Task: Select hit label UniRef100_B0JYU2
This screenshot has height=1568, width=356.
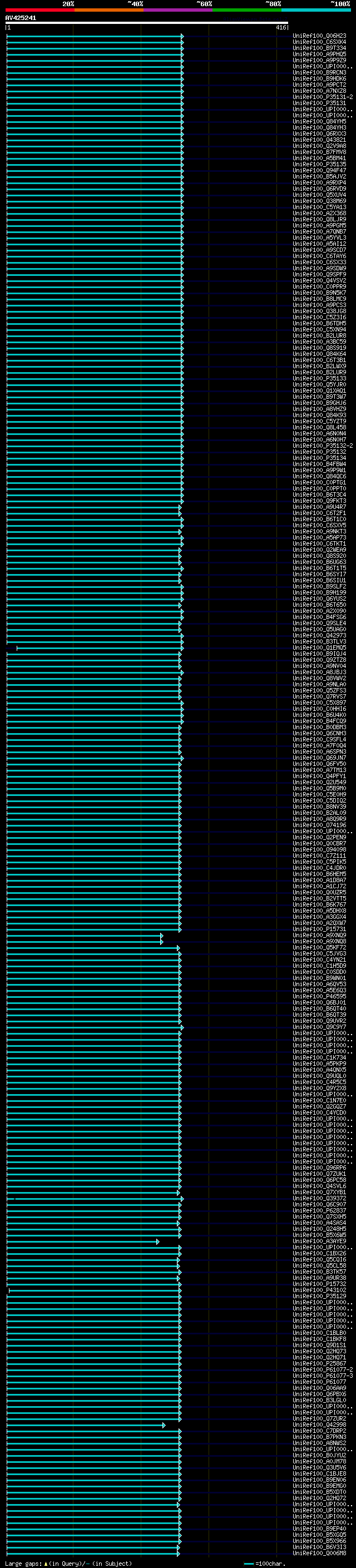Action: 319,1456
